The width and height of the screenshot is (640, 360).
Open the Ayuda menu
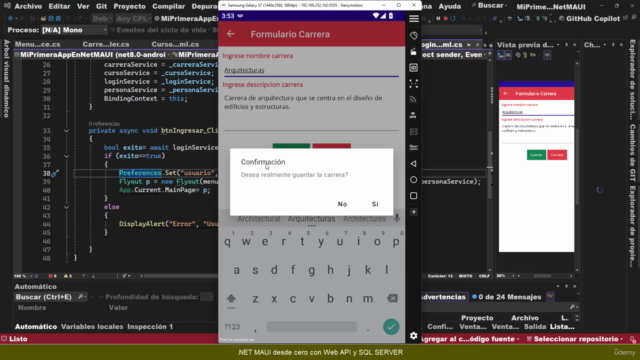[x=450, y=6]
